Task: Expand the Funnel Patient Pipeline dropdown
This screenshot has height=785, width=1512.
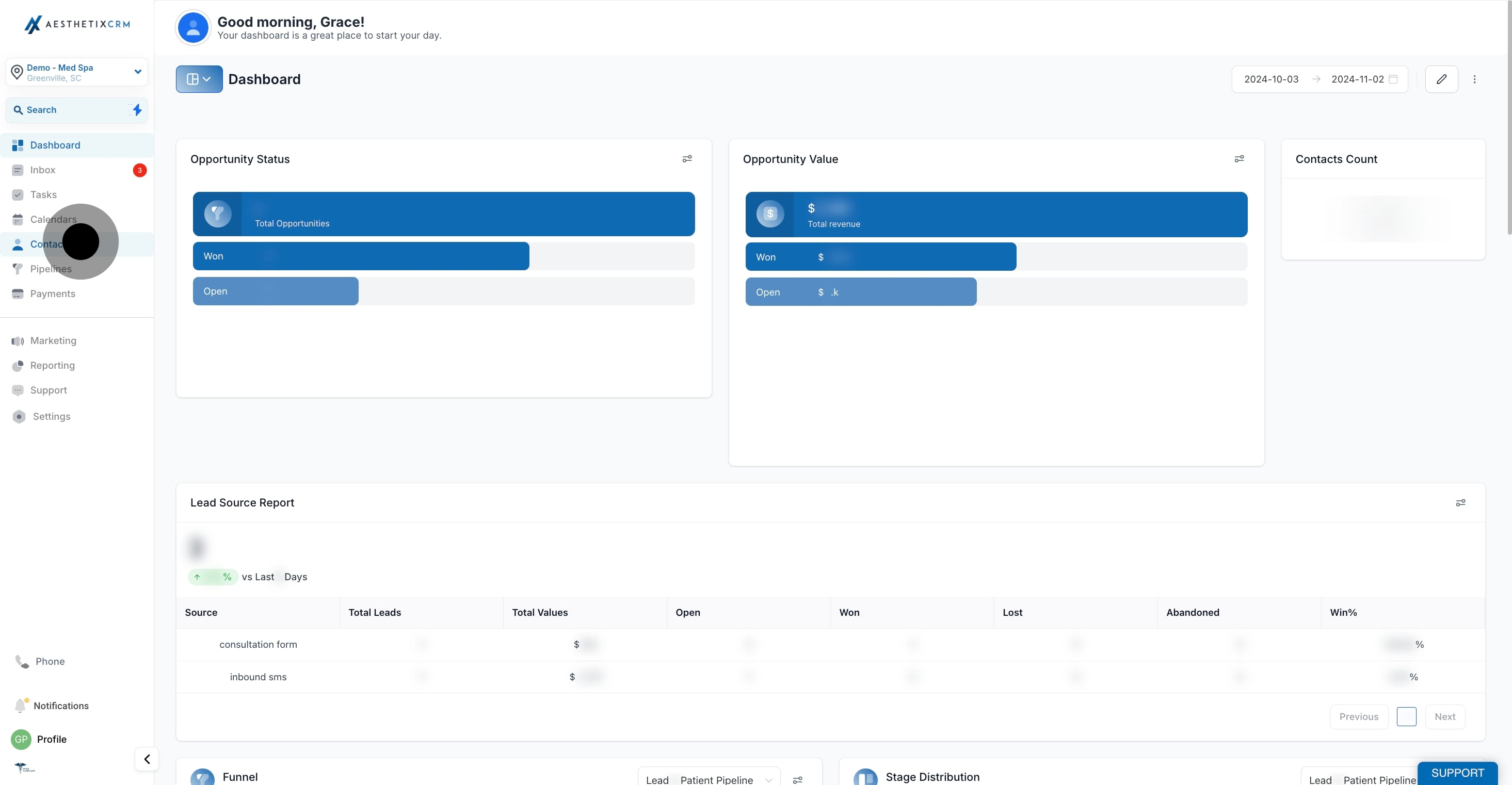Action: click(x=709, y=779)
